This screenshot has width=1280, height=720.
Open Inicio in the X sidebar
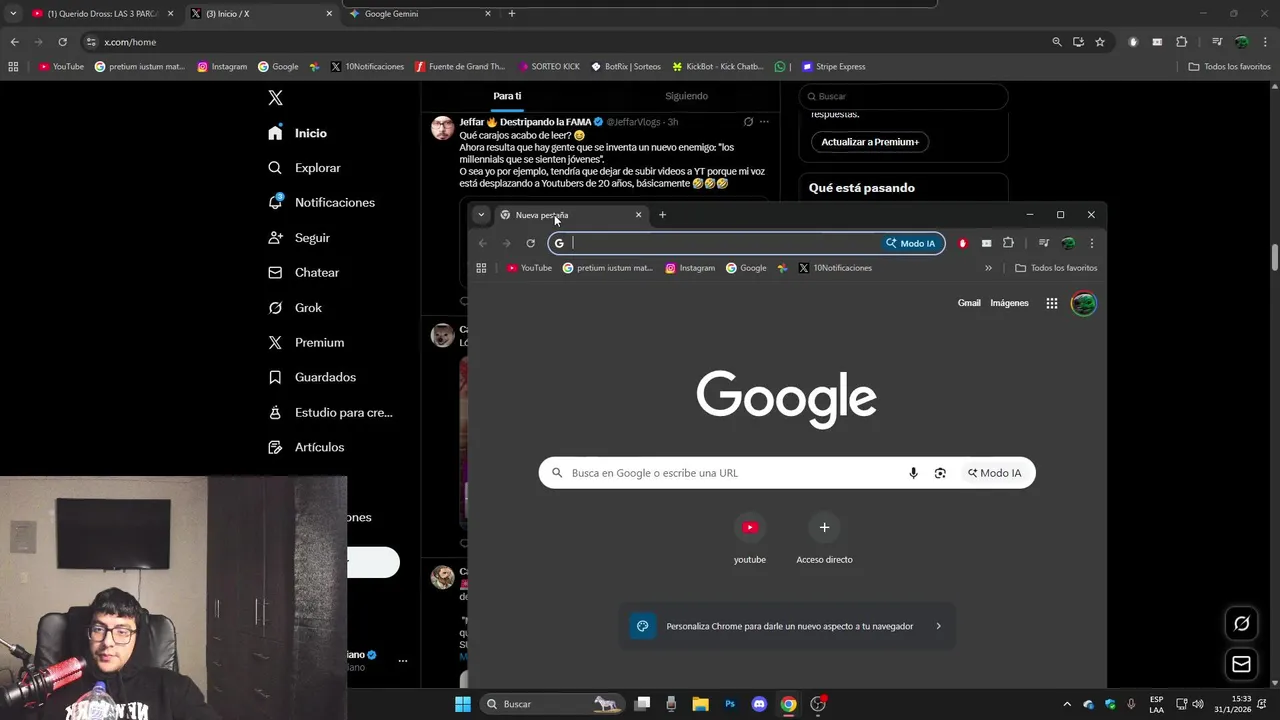pyautogui.click(x=298, y=133)
